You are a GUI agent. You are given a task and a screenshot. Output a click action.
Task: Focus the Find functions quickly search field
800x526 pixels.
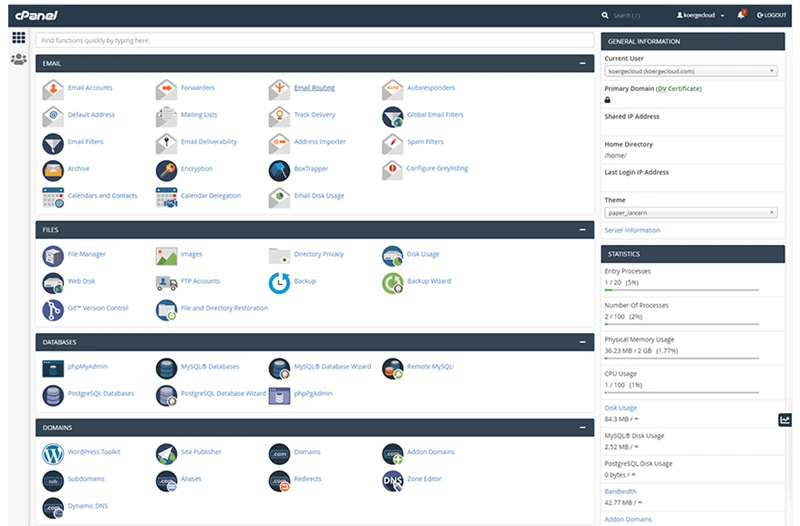[x=315, y=40]
